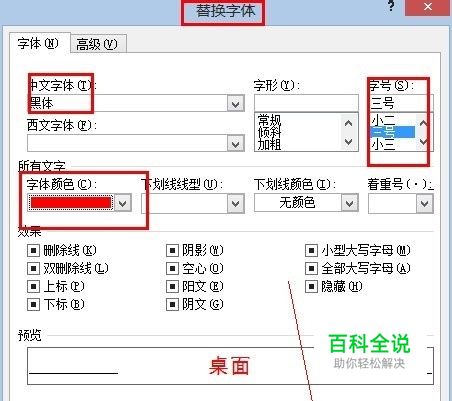This screenshot has height=401, width=452.
Task: Close the 替换字体 dialog
Action: coord(428,7)
